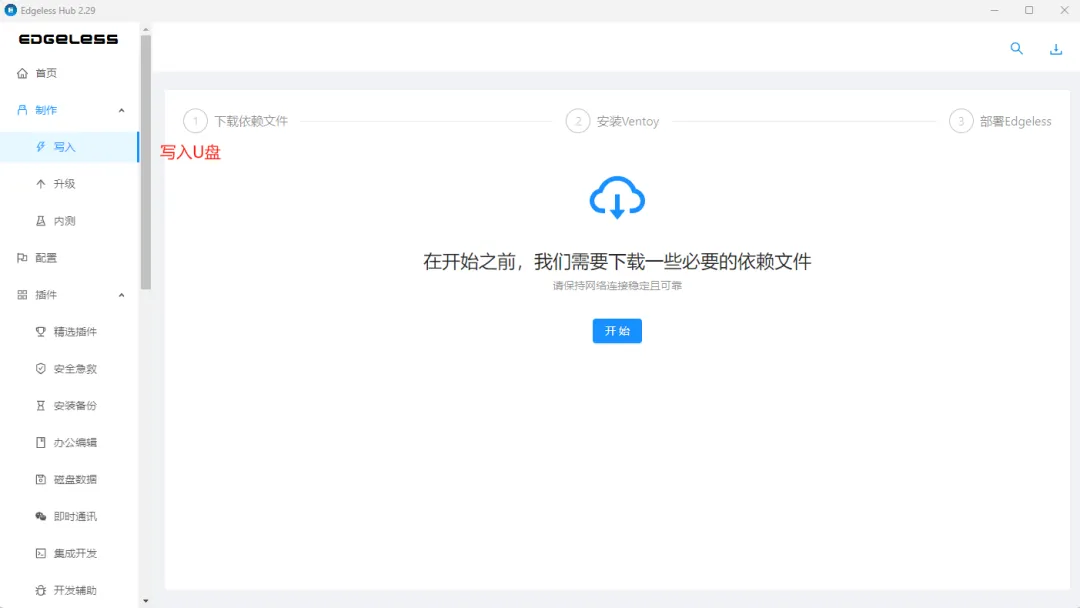This screenshot has height=608, width=1080.
Task: Select the 写入 menu item
Action: [x=69, y=147]
